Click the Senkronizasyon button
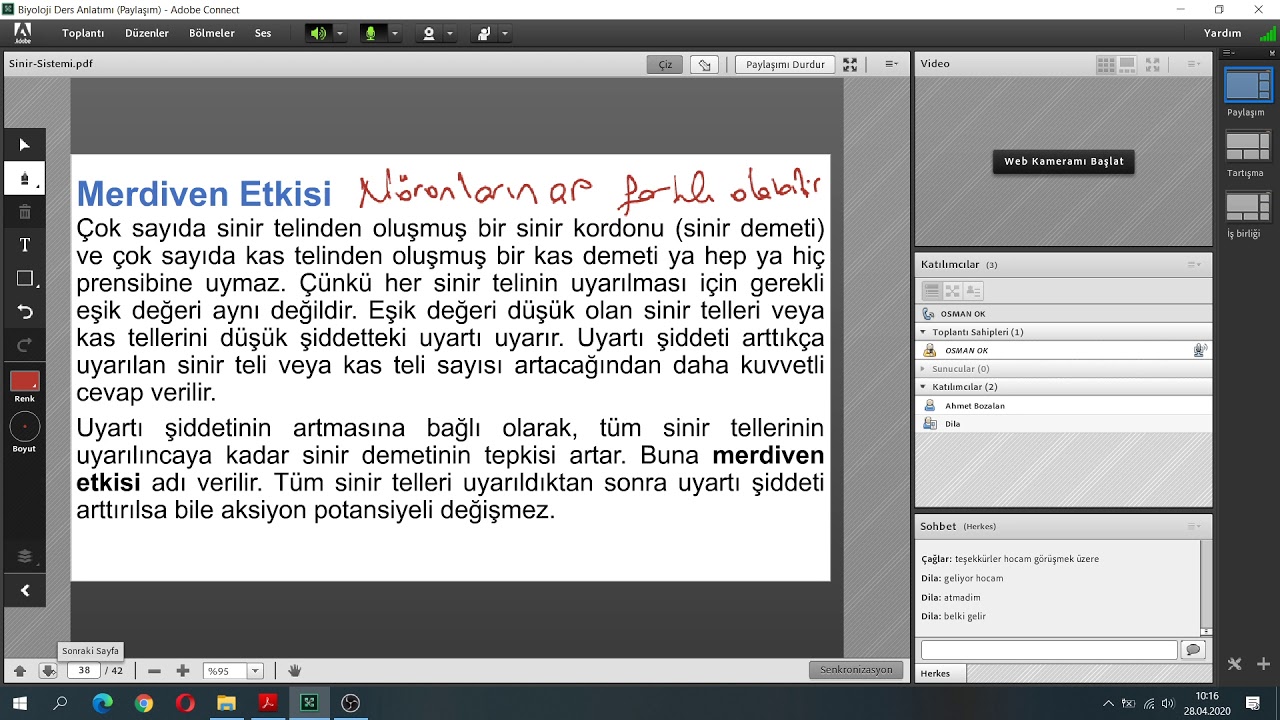This screenshot has width=1280, height=720. 856,670
